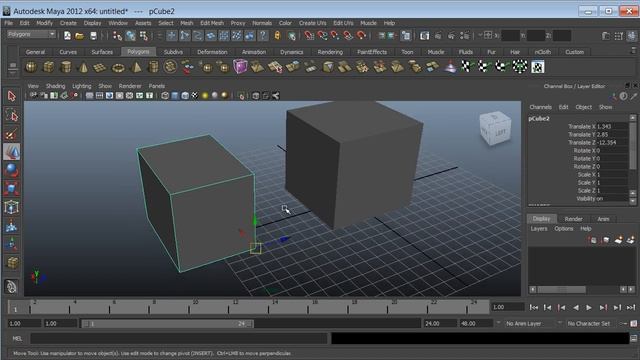Image resolution: width=640 pixels, height=360 pixels.
Task: Activate the Scale tool
Action: (x=11, y=189)
